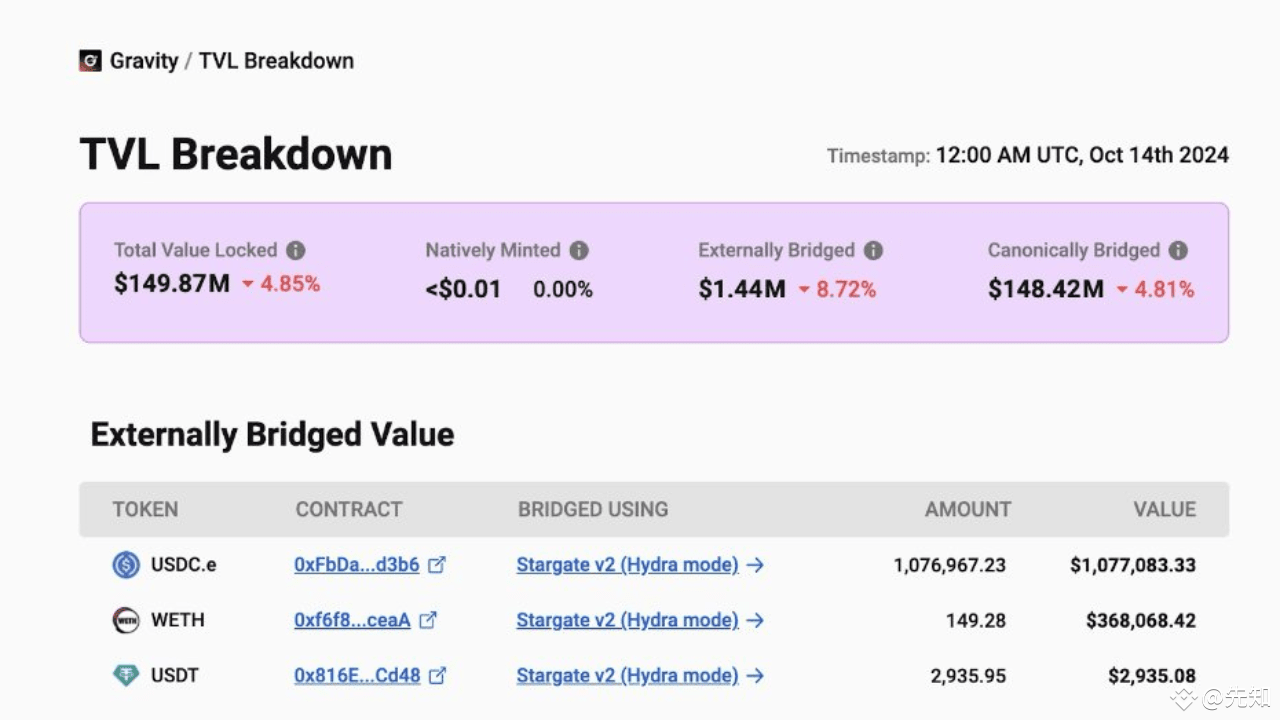1280x720 pixels.
Task: Click the Natively Minted info icon
Action: click(578, 250)
